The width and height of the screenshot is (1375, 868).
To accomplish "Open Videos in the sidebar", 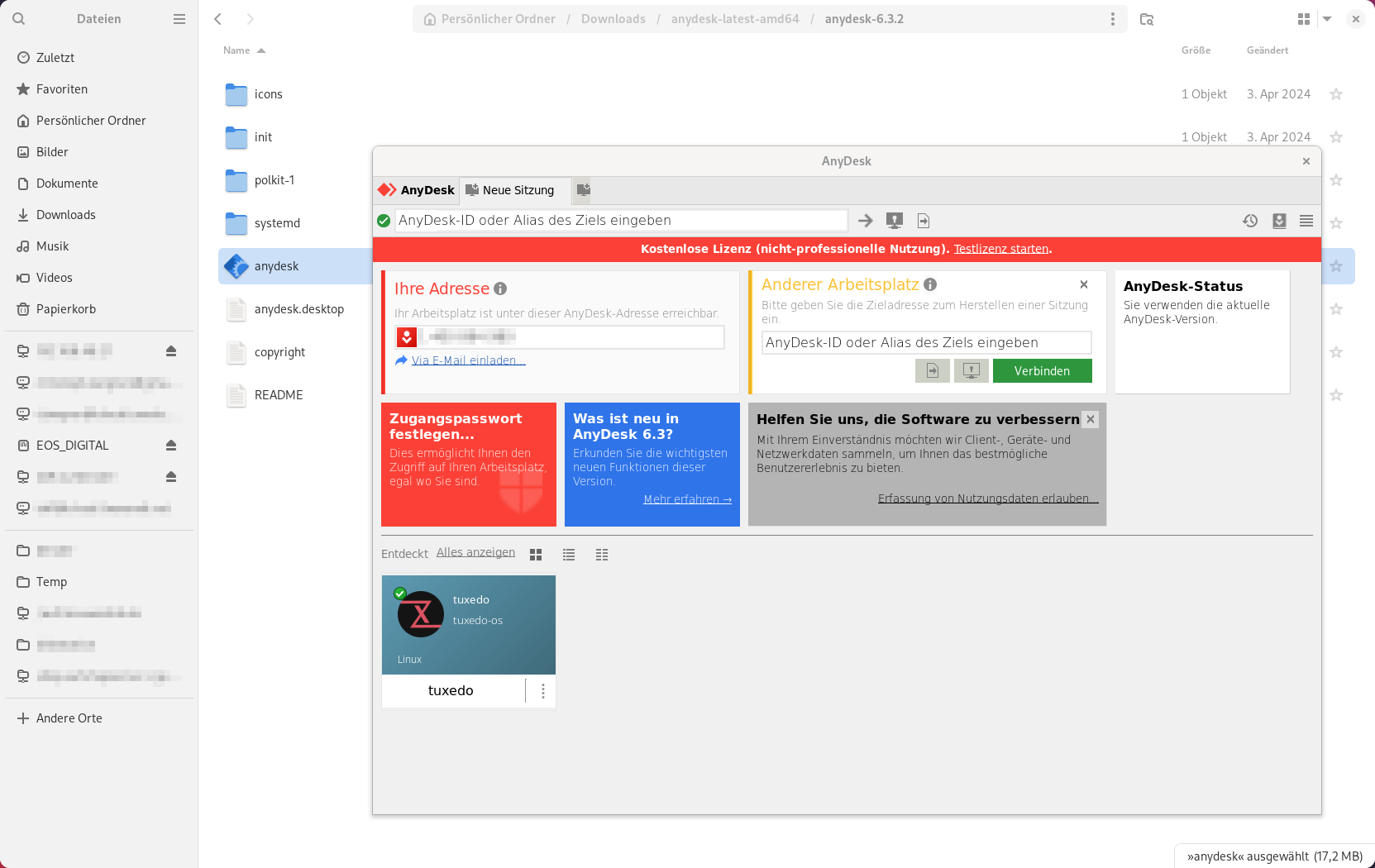I will [x=99, y=278].
